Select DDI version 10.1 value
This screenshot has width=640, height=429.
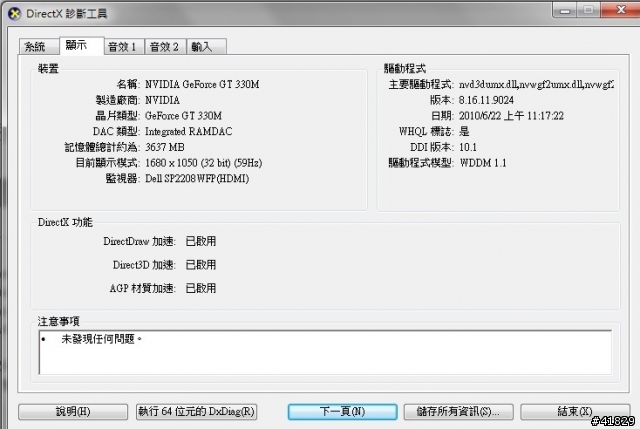468,147
